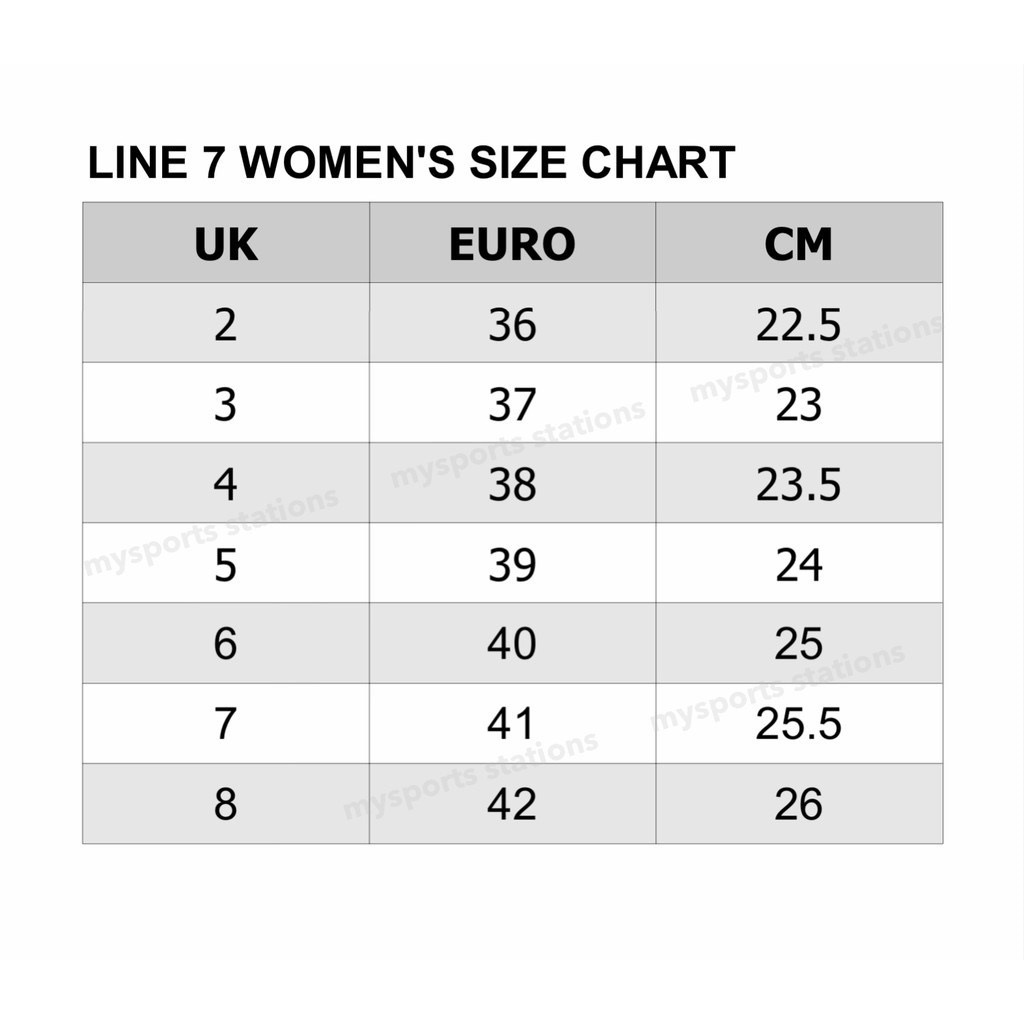Viewport: 1024px width, 1024px height.
Task: Click the EURO size 40 cell
Action: (x=512, y=644)
